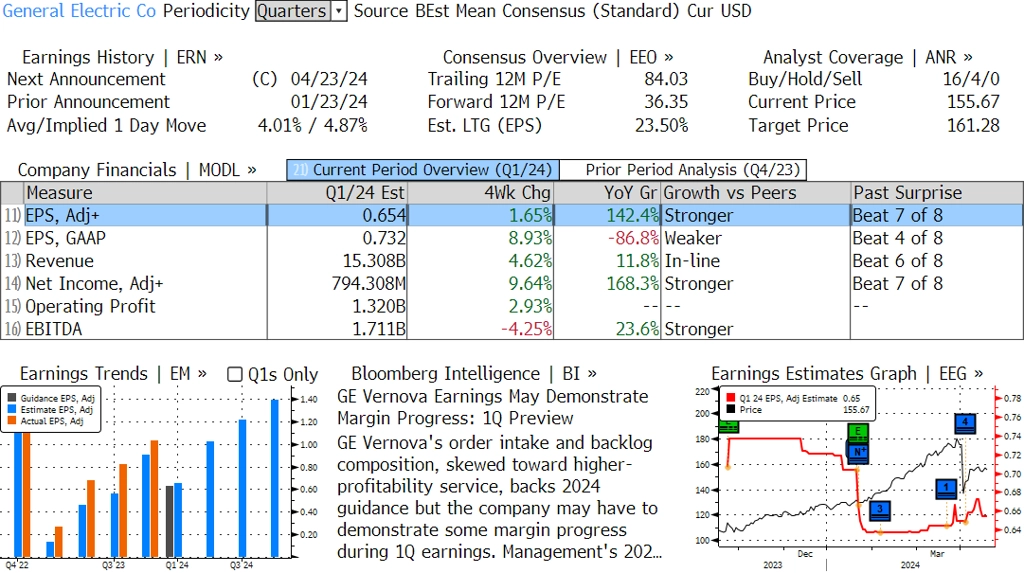This screenshot has height=573, width=1024.
Task: Select row 12) EPS, GAAP
Action: coord(512,238)
